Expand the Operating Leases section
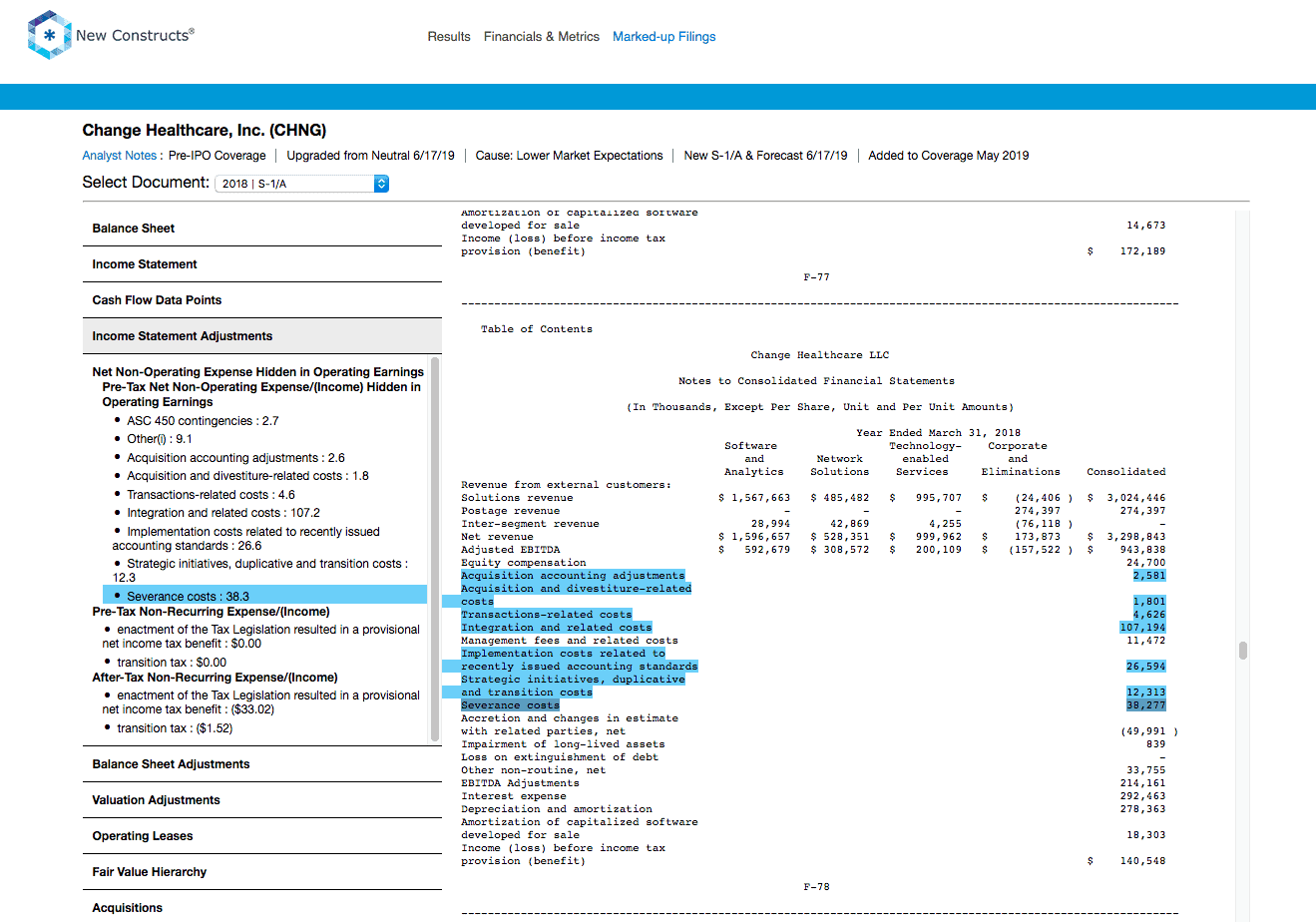 pyautogui.click(x=262, y=836)
